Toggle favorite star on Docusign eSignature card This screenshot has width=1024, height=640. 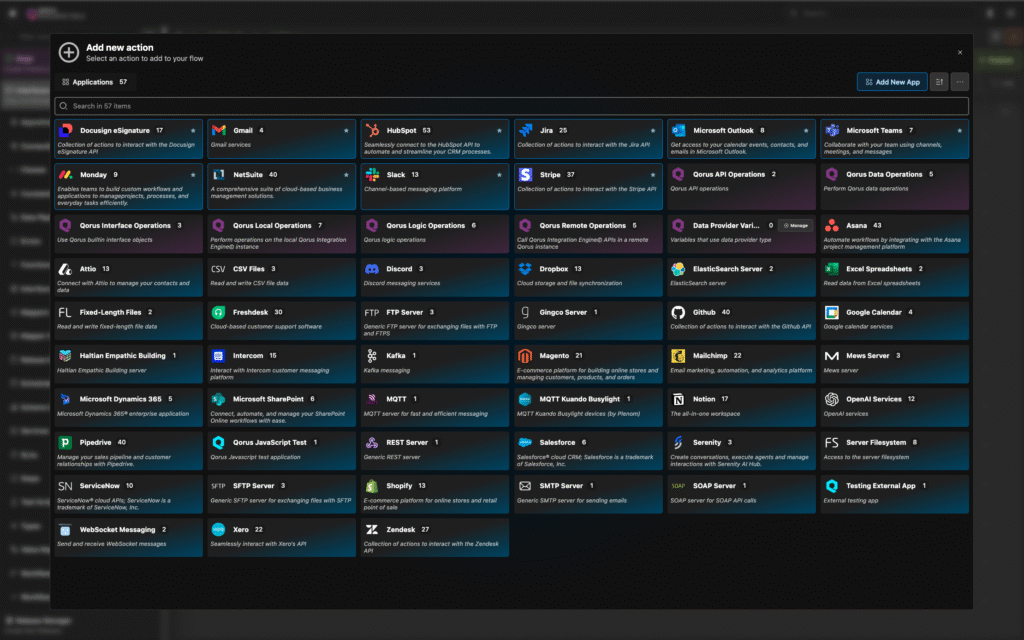(193, 131)
